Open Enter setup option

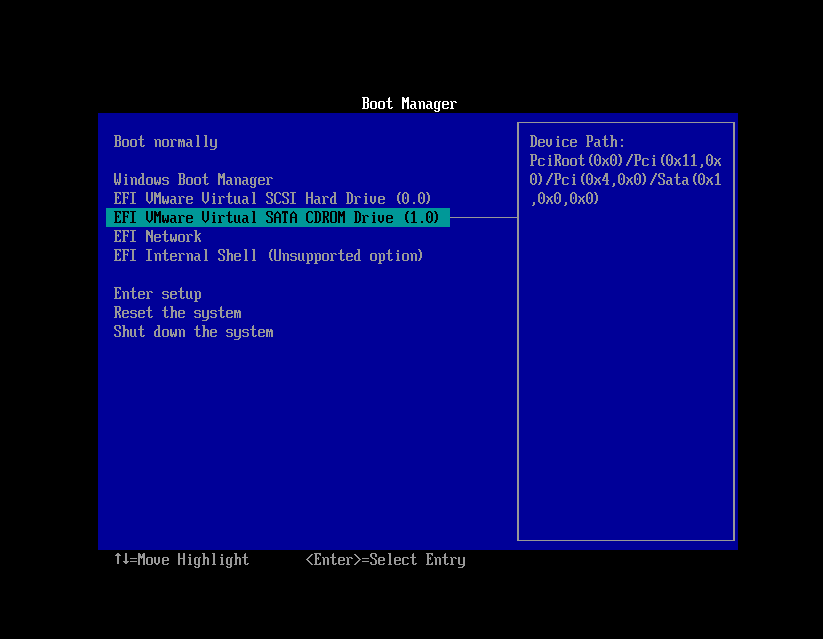(x=157, y=294)
